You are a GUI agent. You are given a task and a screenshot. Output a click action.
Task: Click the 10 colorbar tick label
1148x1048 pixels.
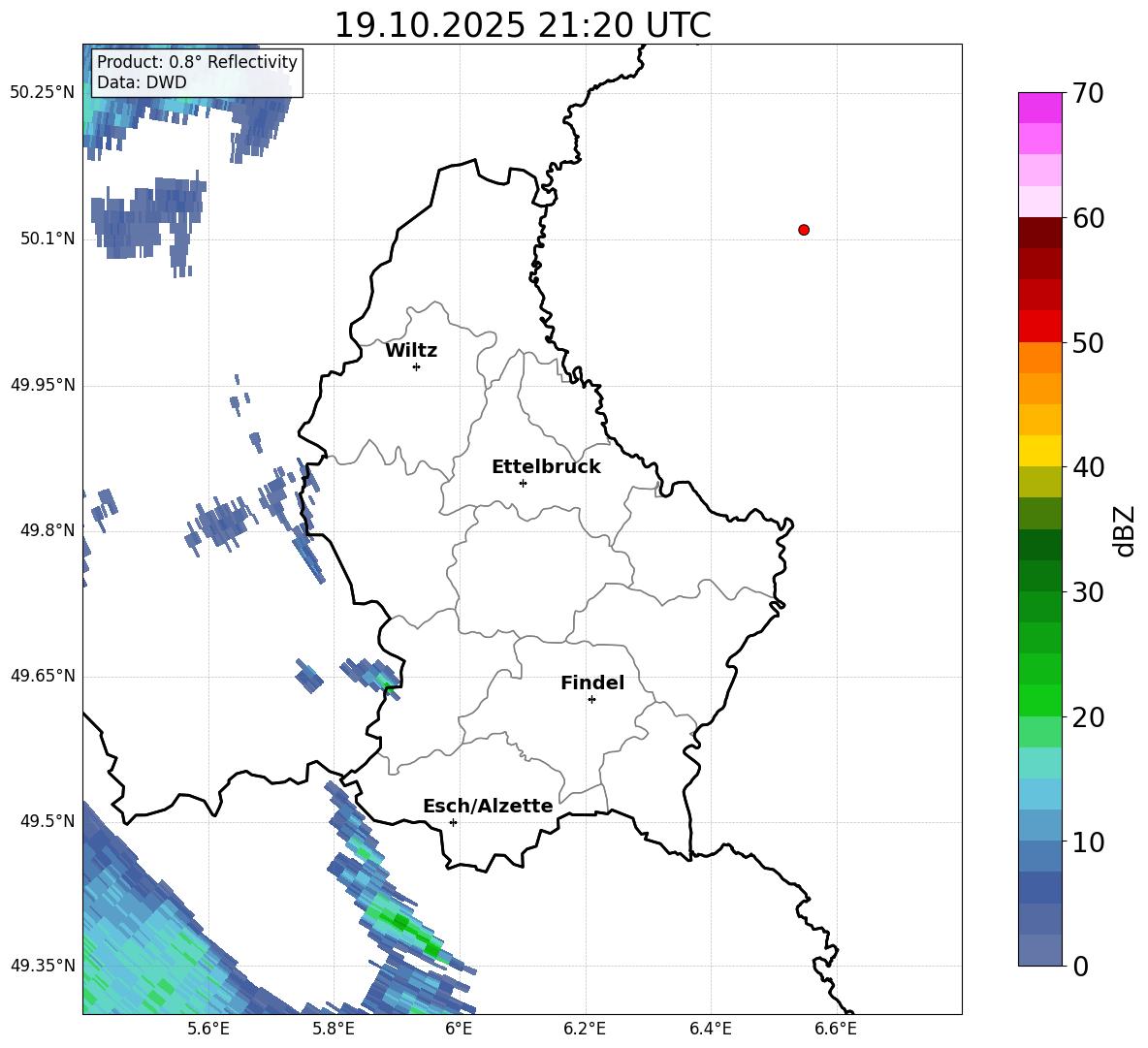pyautogui.click(x=1089, y=842)
